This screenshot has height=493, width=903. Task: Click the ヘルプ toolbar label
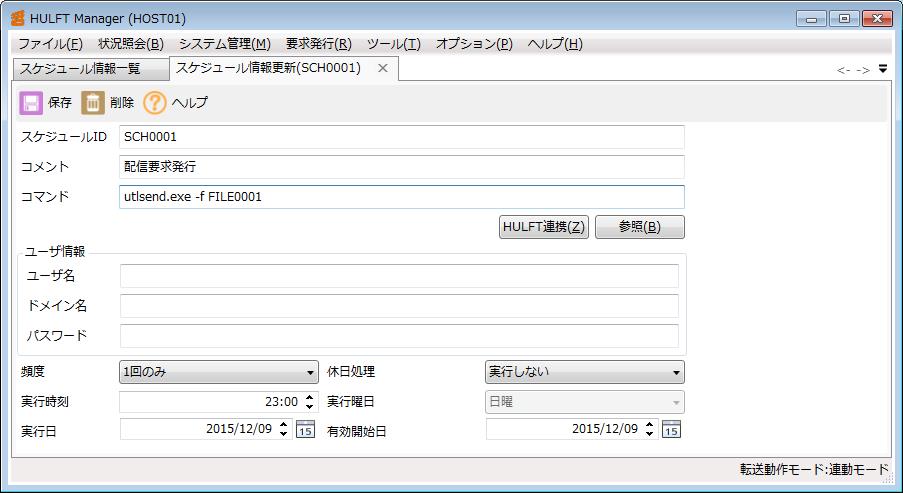[189, 103]
